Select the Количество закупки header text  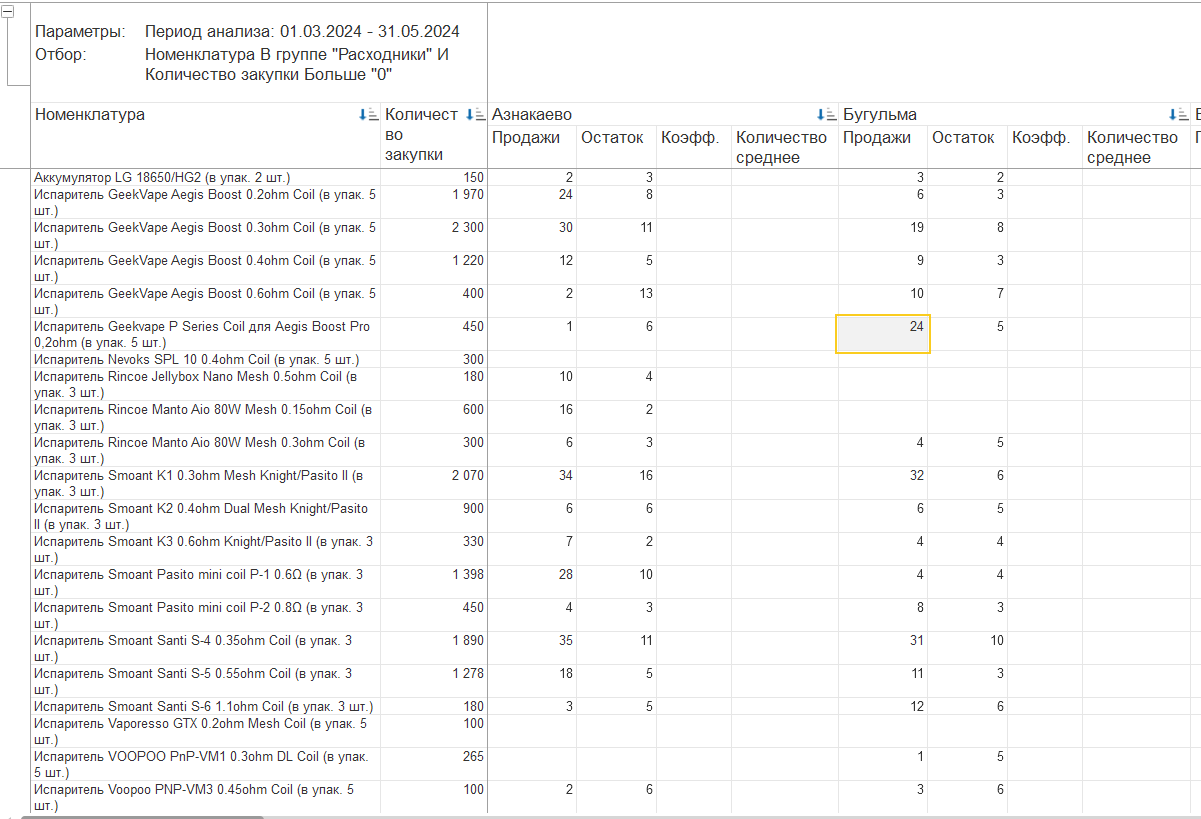click(422, 134)
